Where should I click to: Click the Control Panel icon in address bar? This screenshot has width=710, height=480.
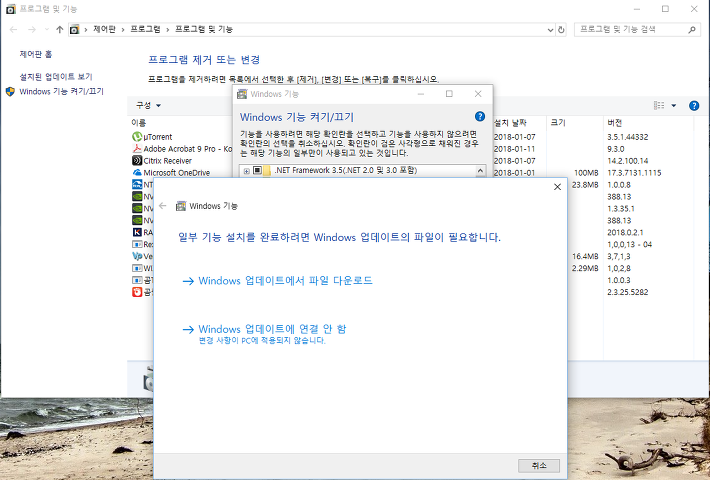pos(75,29)
